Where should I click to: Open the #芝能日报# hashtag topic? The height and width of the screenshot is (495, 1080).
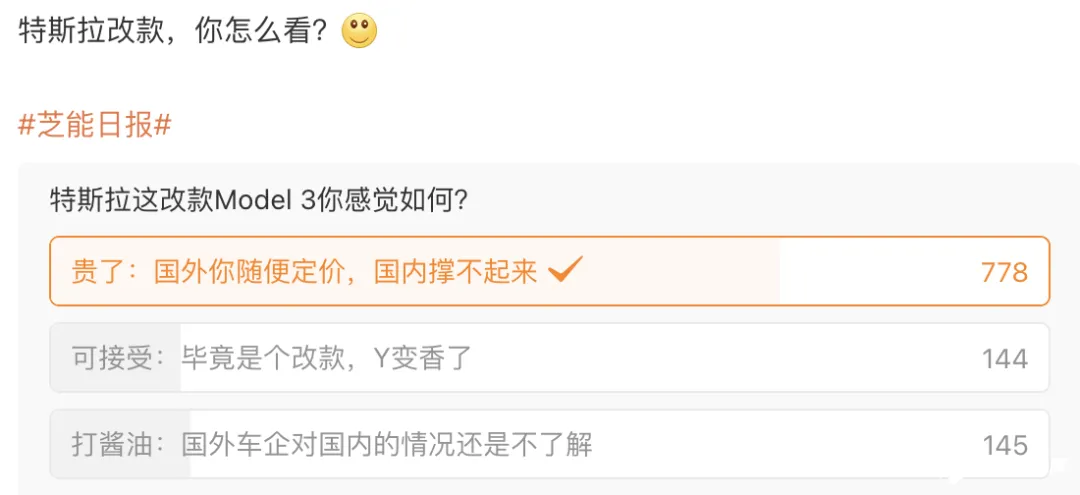pos(94,126)
